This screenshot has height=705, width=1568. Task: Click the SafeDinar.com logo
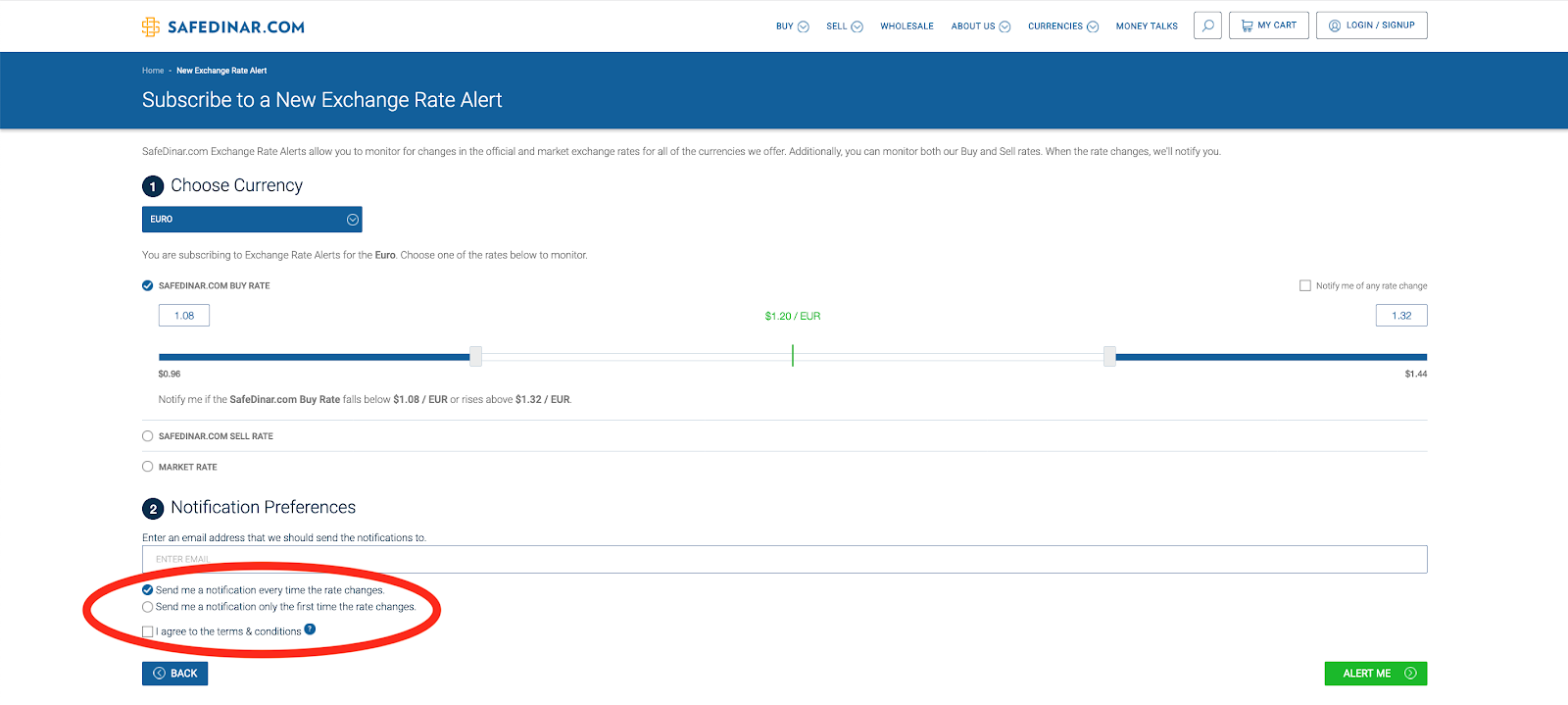click(x=223, y=26)
